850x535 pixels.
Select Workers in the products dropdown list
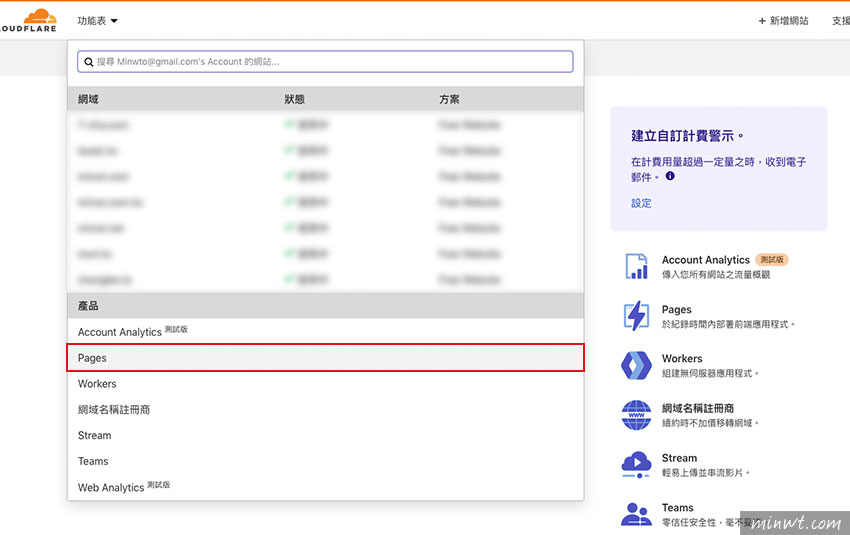click(325, 384)
